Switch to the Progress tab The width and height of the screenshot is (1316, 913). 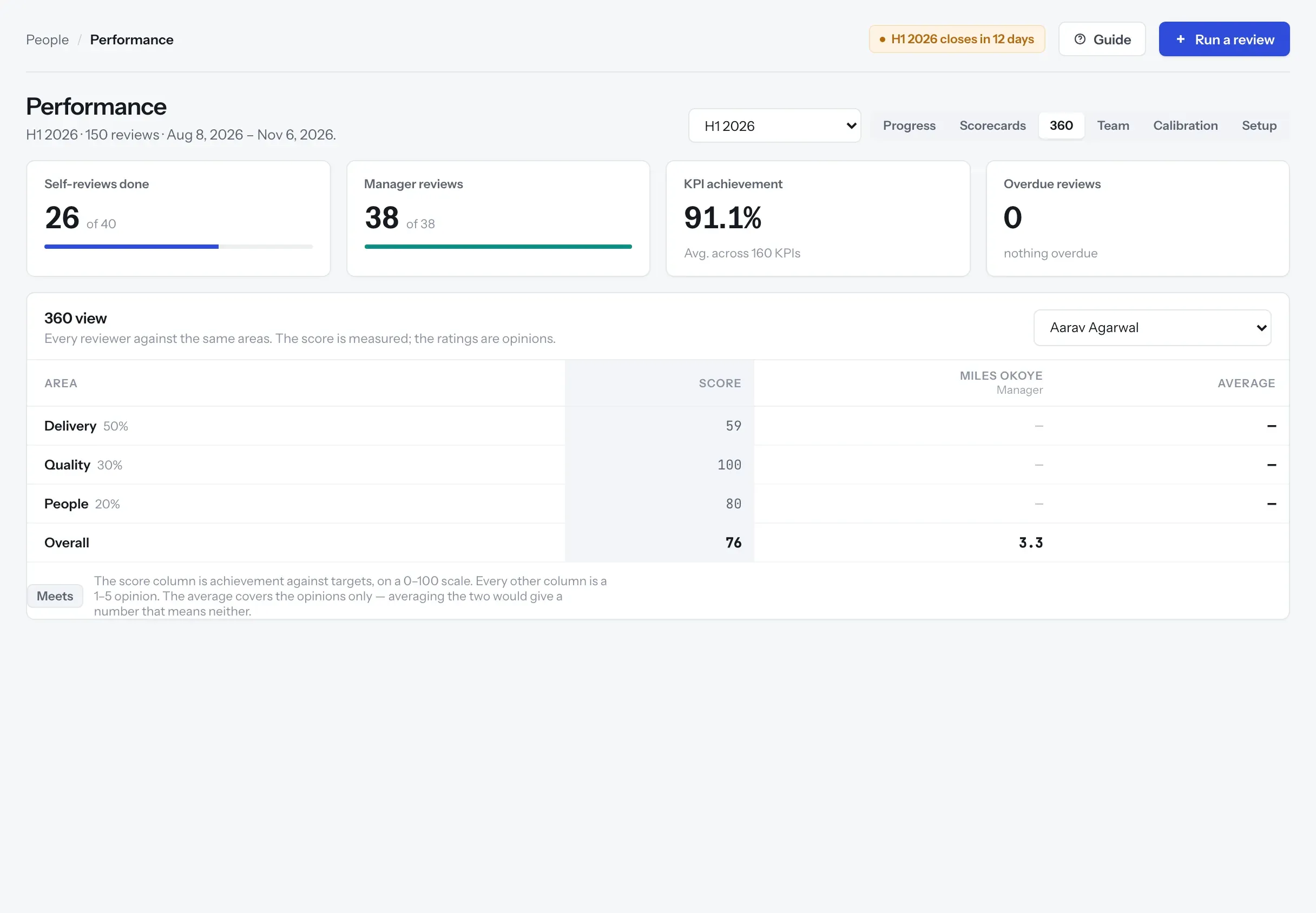909,126
